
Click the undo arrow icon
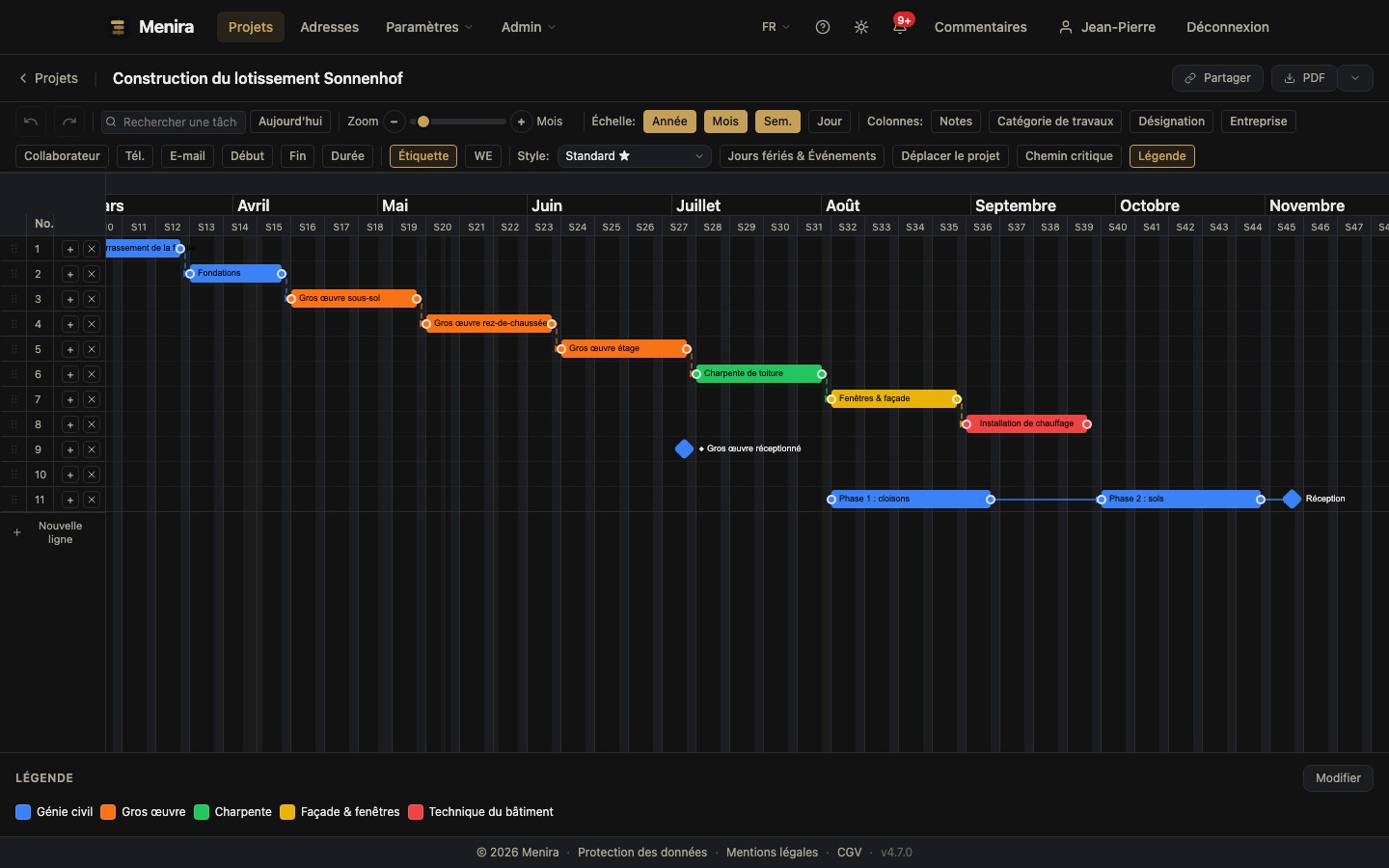(x=31, y=122)
